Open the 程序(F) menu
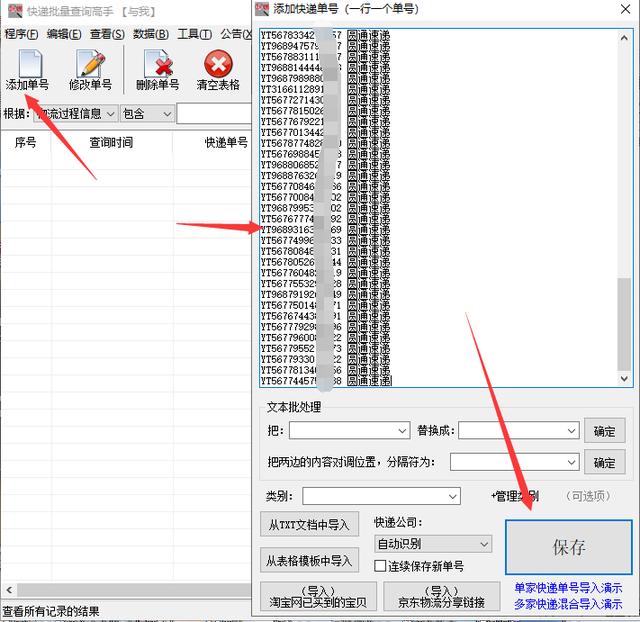Image resolution: width=640 pixels, height=622 pixels. tap(21, 34)
